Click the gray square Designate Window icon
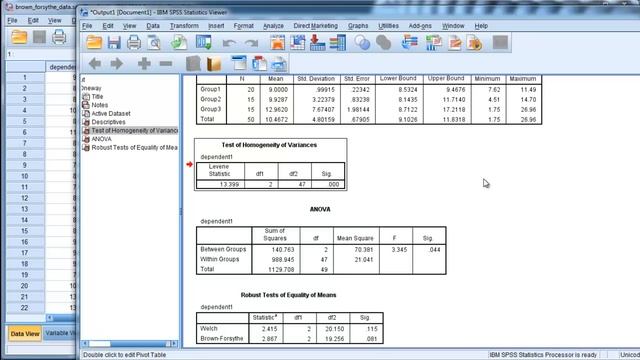This screenshot has height=360, width=640. [500, 42]
